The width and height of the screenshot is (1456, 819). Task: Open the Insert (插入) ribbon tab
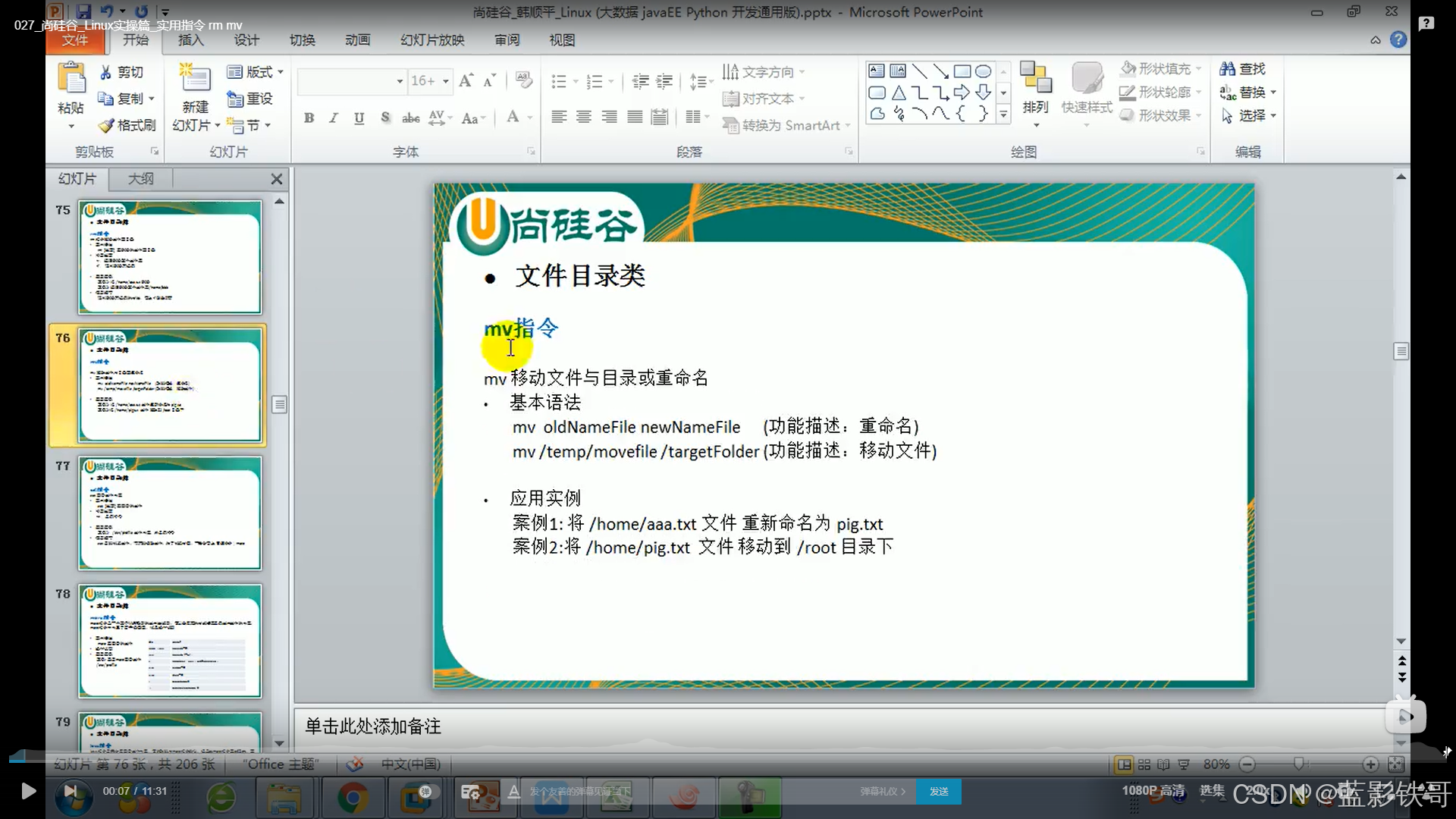[x=190, y=40]
